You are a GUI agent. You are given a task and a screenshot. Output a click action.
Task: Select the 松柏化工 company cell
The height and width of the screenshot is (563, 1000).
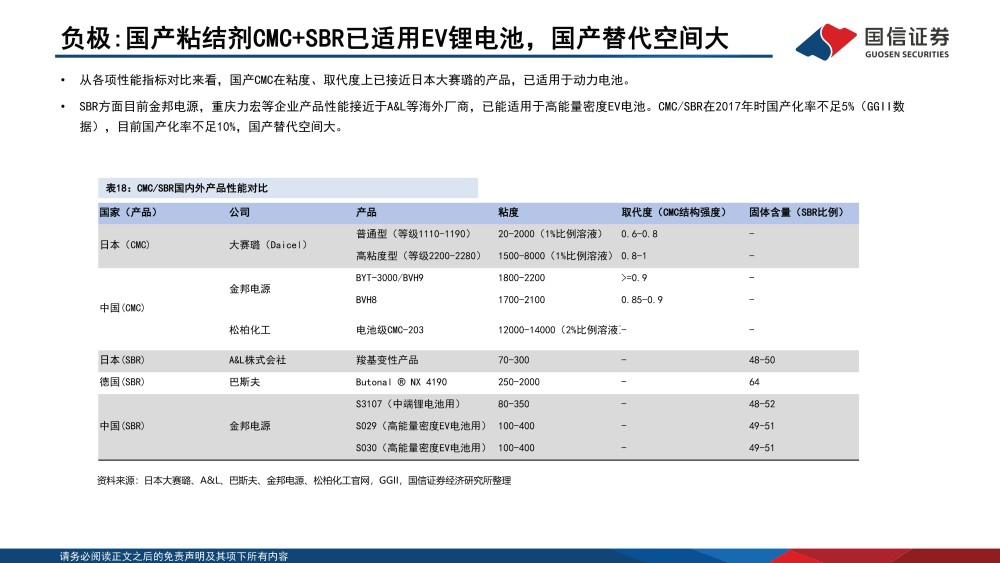pyautogui.click(x=250, y=330)
